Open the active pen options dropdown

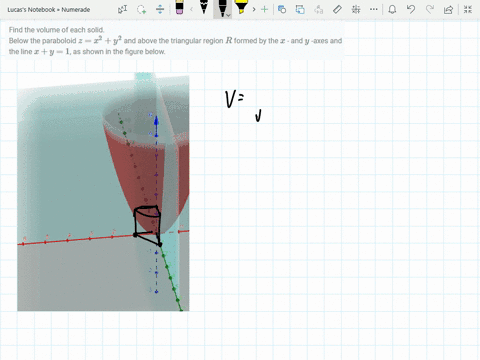[228, 15]
